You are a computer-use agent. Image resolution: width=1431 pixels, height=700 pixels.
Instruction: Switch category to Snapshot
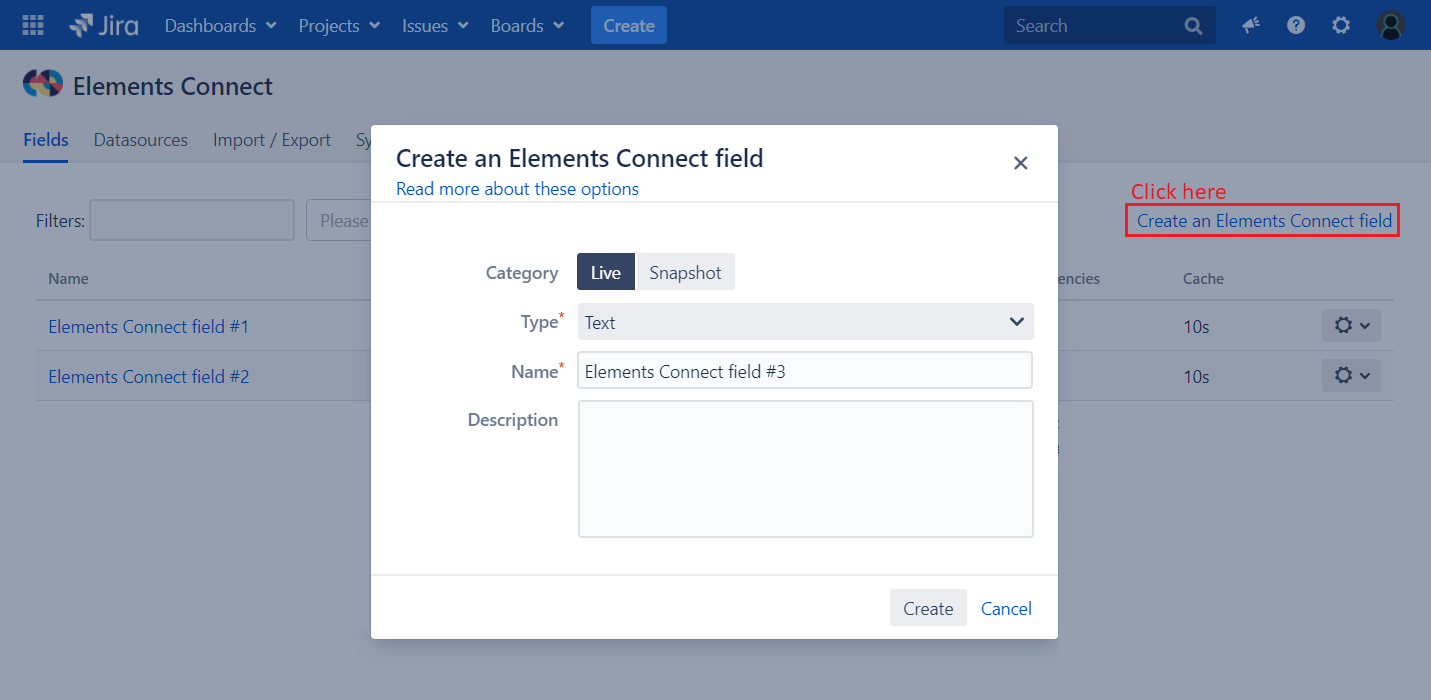click(x=685, y=272)
